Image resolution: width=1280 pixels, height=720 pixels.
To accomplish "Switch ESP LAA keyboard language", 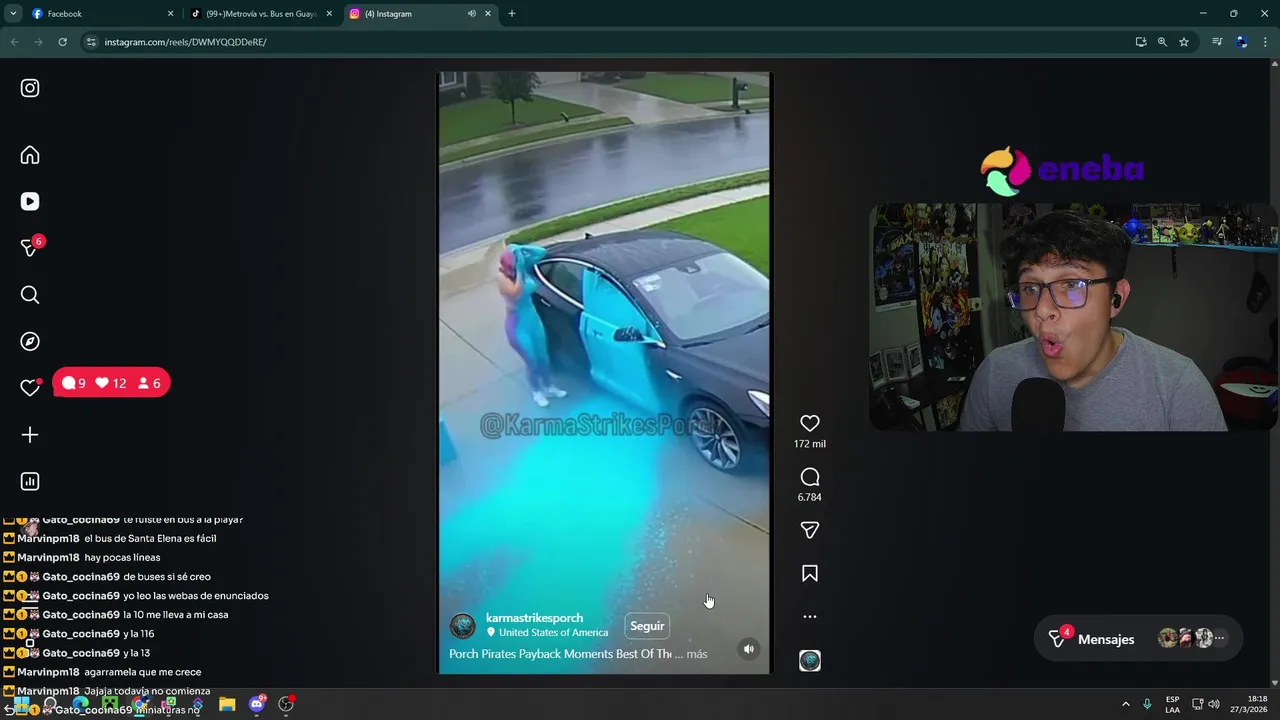I will pos(1172,704).
